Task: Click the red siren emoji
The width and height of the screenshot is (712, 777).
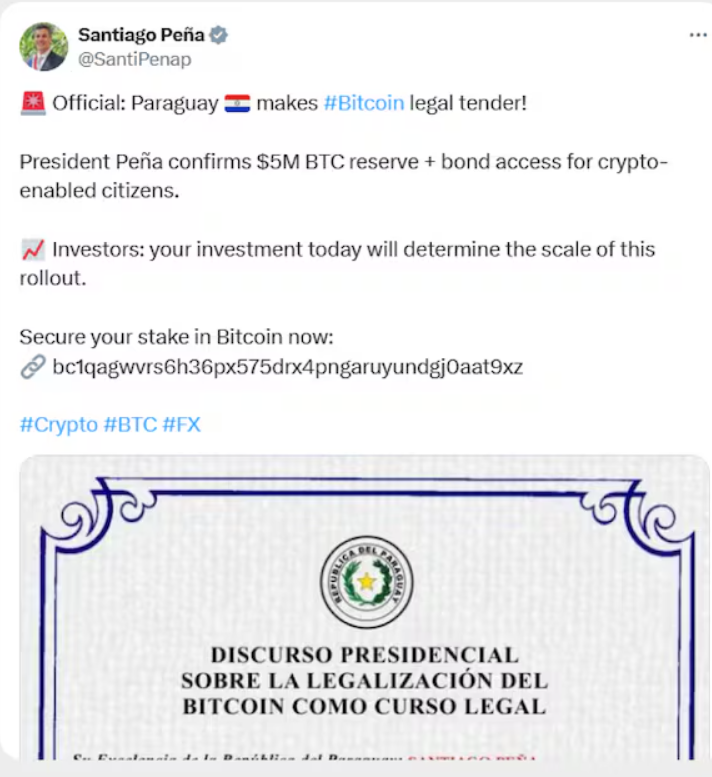Action: tap(32, 103)
